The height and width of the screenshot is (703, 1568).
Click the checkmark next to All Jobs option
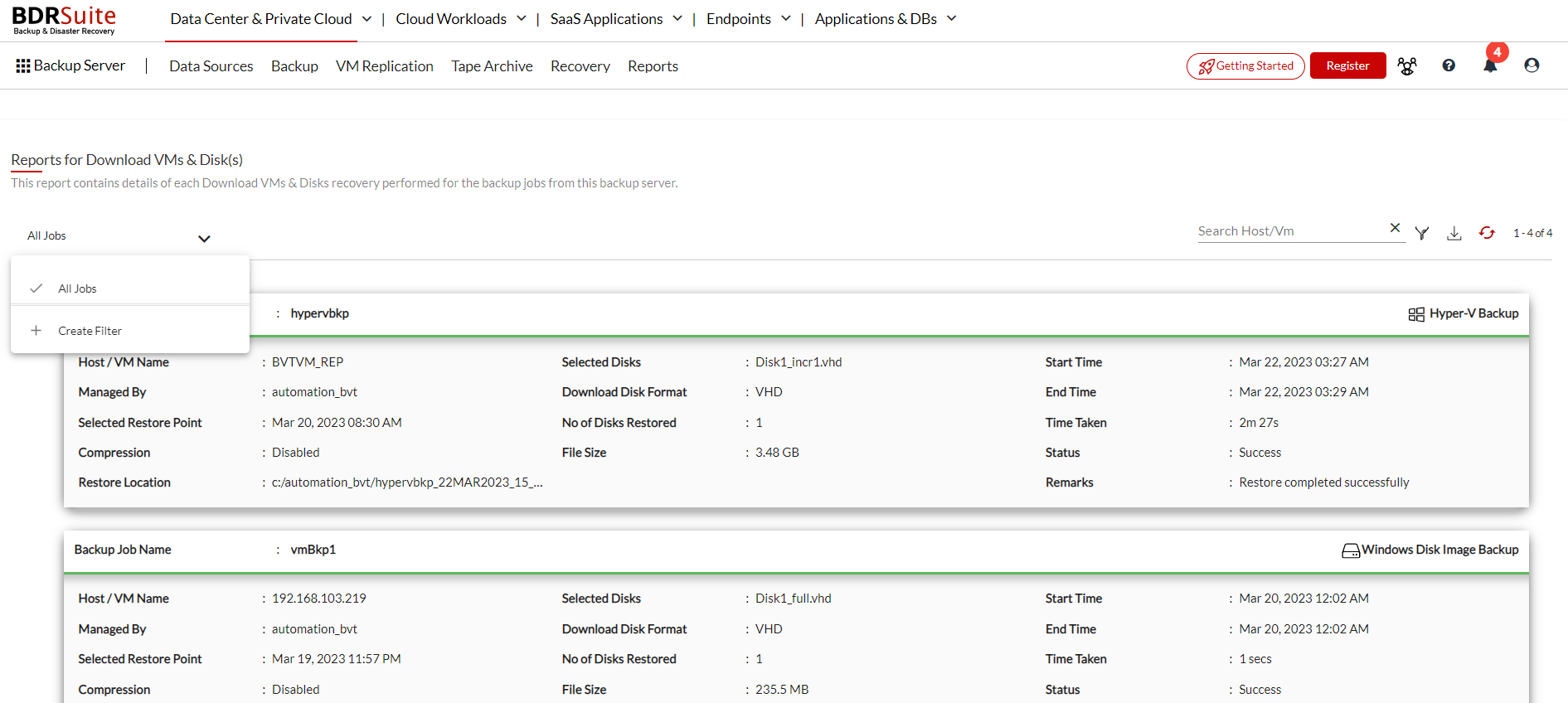(36, 288)
